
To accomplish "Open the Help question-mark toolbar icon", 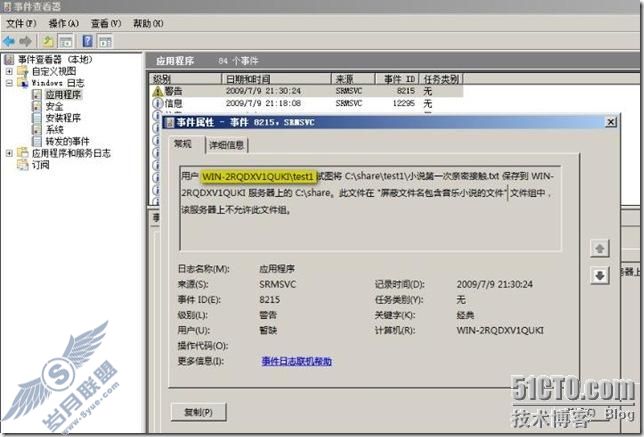I will [87, 41].
